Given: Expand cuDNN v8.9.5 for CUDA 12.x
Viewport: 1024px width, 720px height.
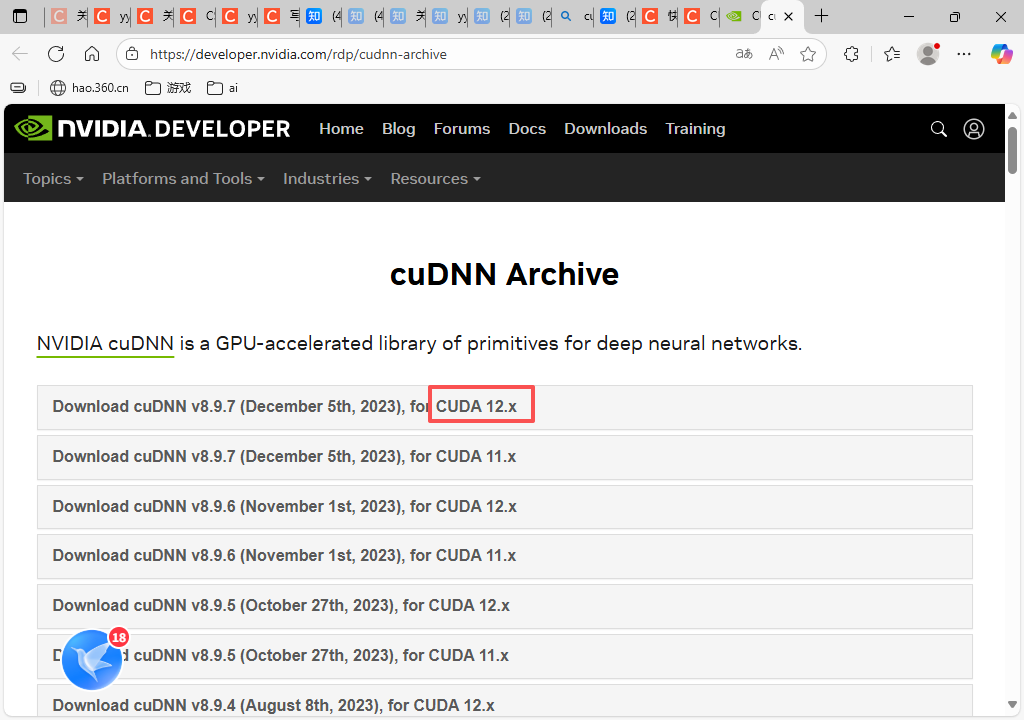Looking at the screenshot, I should pyautogui.click(x=505, y=606).
